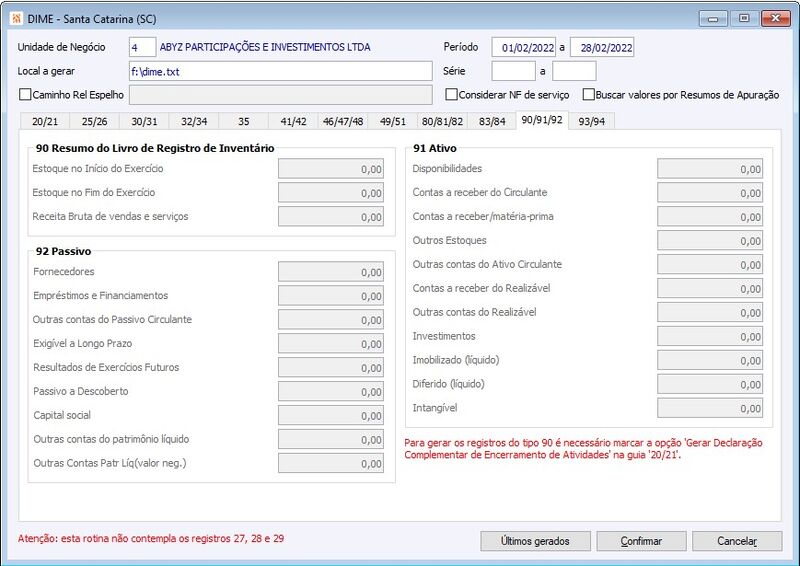The image size is (800, 566).
Task: Click the Outros Estoques value field
Action: coord(710,241)
